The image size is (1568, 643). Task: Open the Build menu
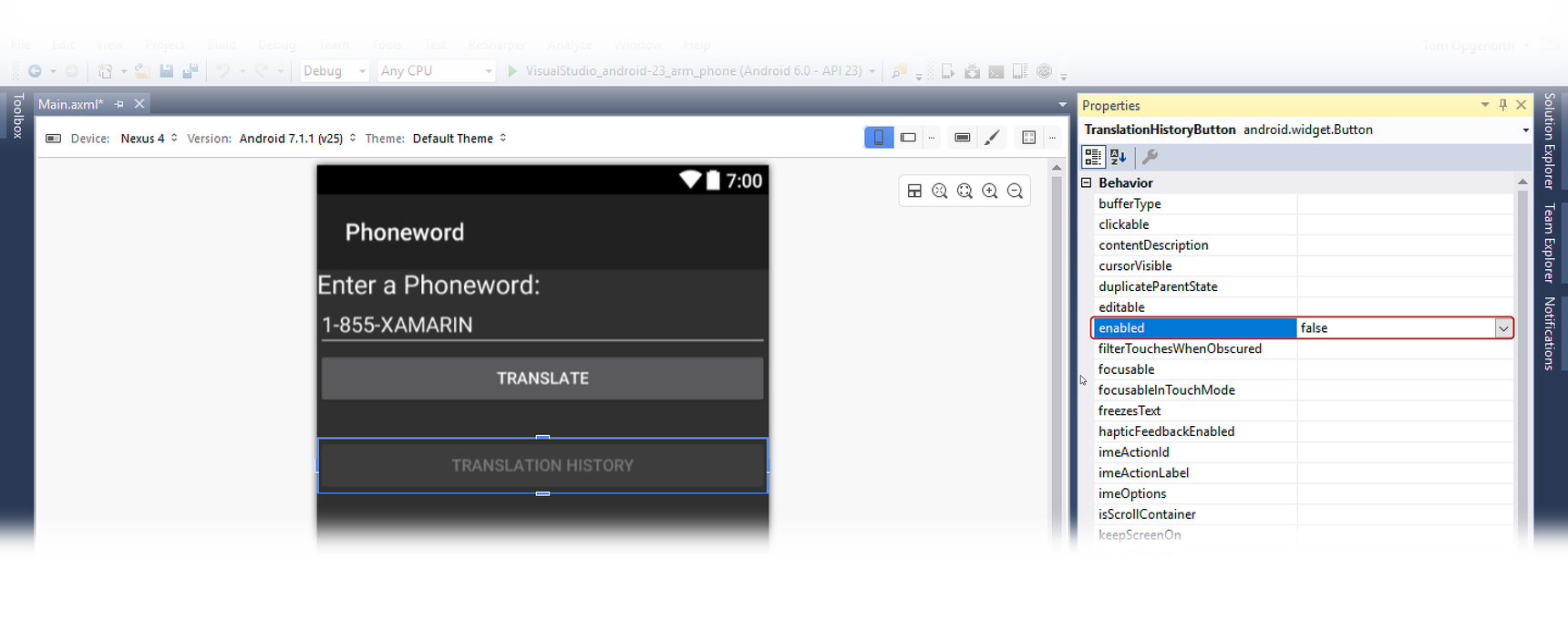click(221, 45)
